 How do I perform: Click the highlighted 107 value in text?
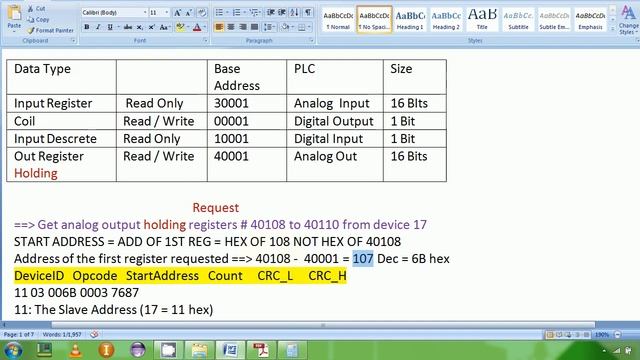pos(363,259)
